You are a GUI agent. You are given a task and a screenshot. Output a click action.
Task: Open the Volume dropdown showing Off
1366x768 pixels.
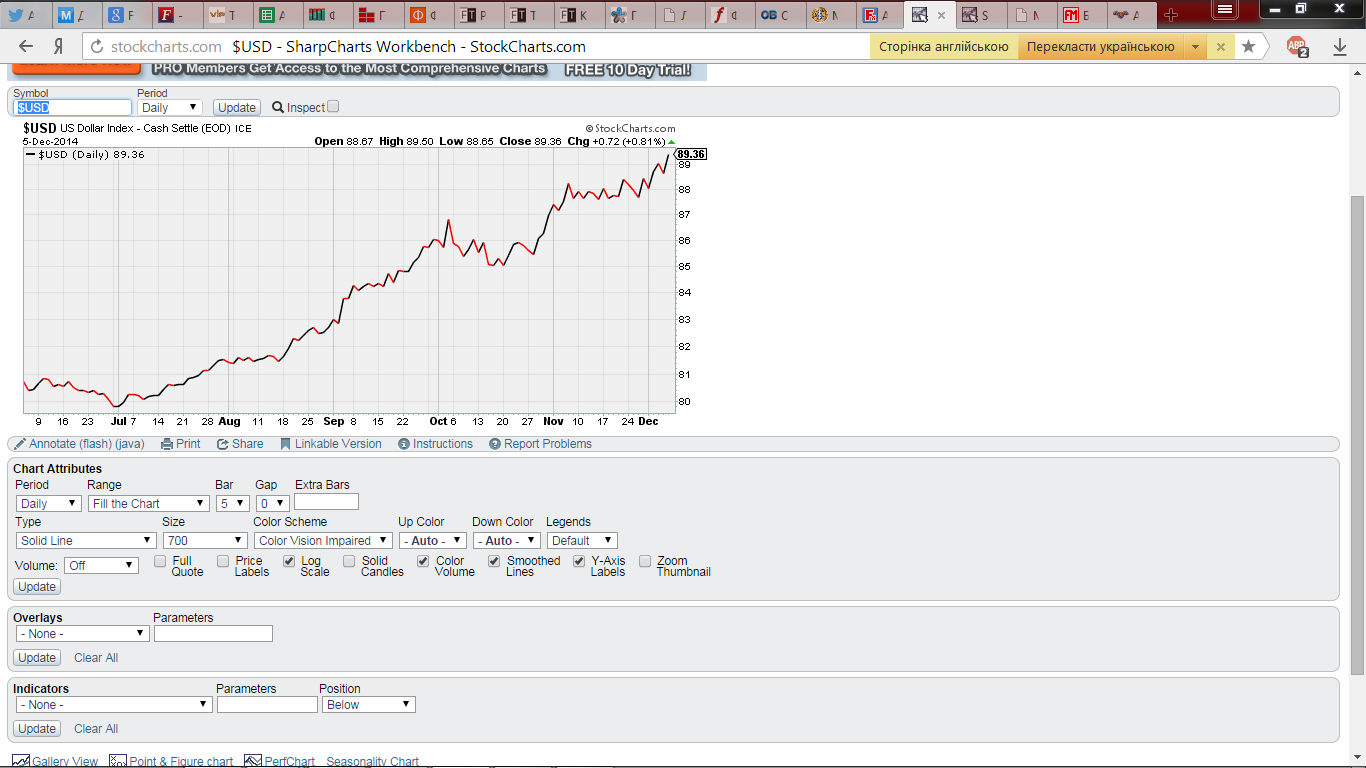click(101, 566)
